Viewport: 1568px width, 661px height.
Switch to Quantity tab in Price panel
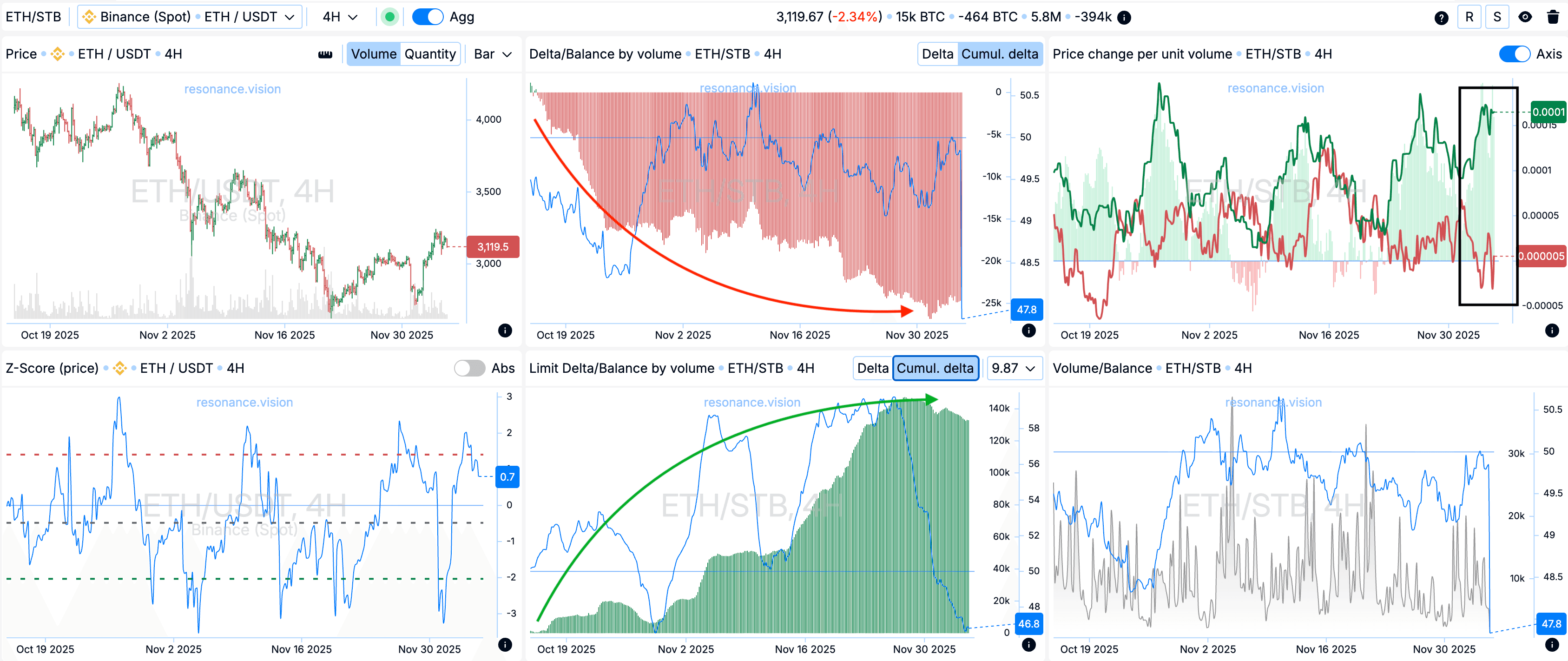click(430, 54)
